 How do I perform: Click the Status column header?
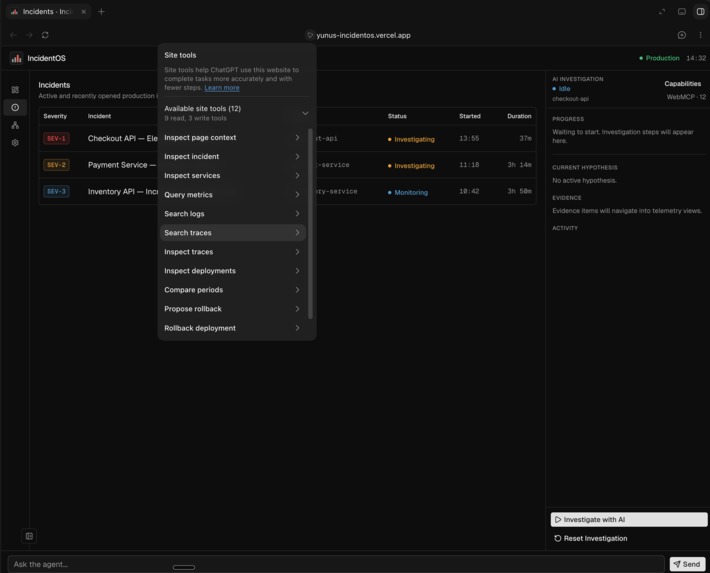click(397, 116)
